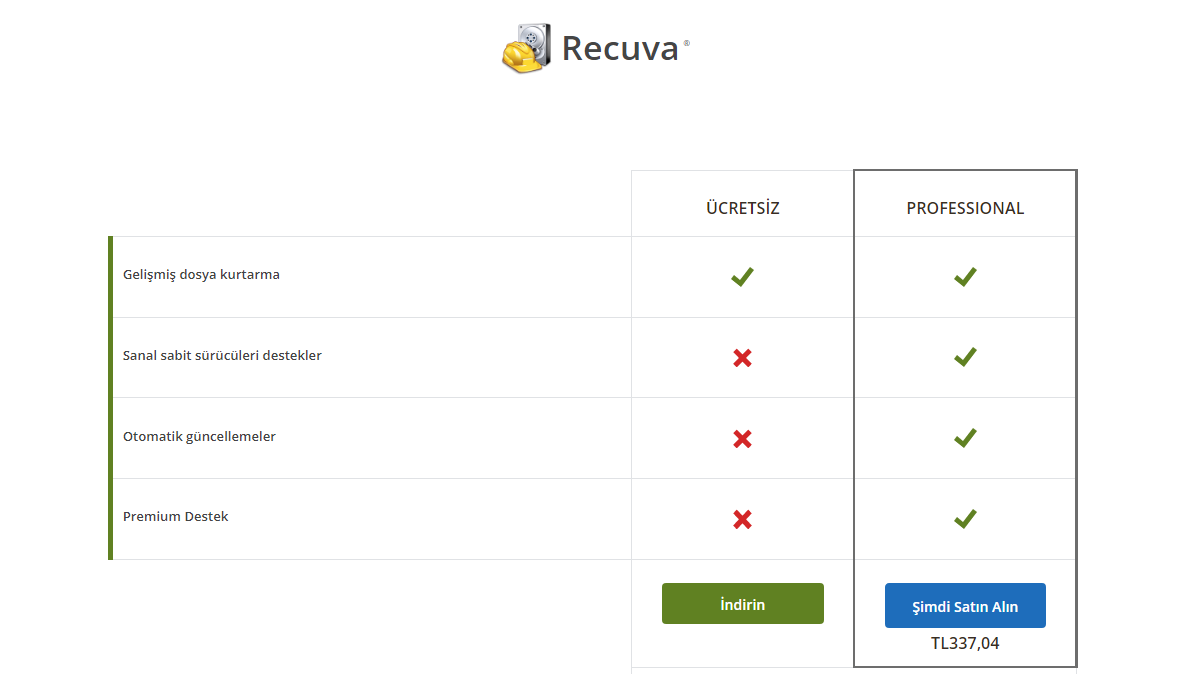Click the Professional checkmark for Premium Destek
The height and width of the screenshot is (674, 1182).
965,519
